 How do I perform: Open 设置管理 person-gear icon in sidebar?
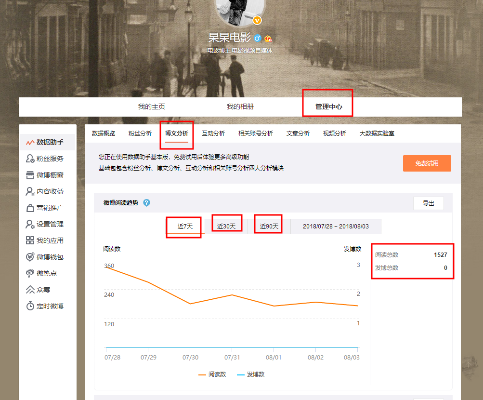[x=30, y=224]
